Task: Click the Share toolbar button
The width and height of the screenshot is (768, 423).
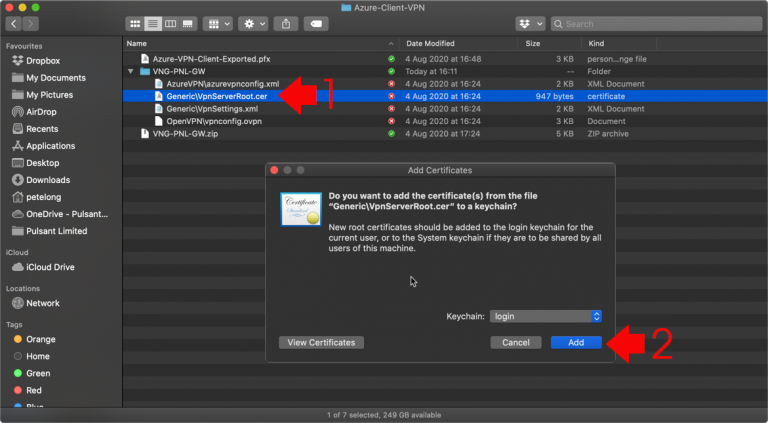Action: pos(286,24)
